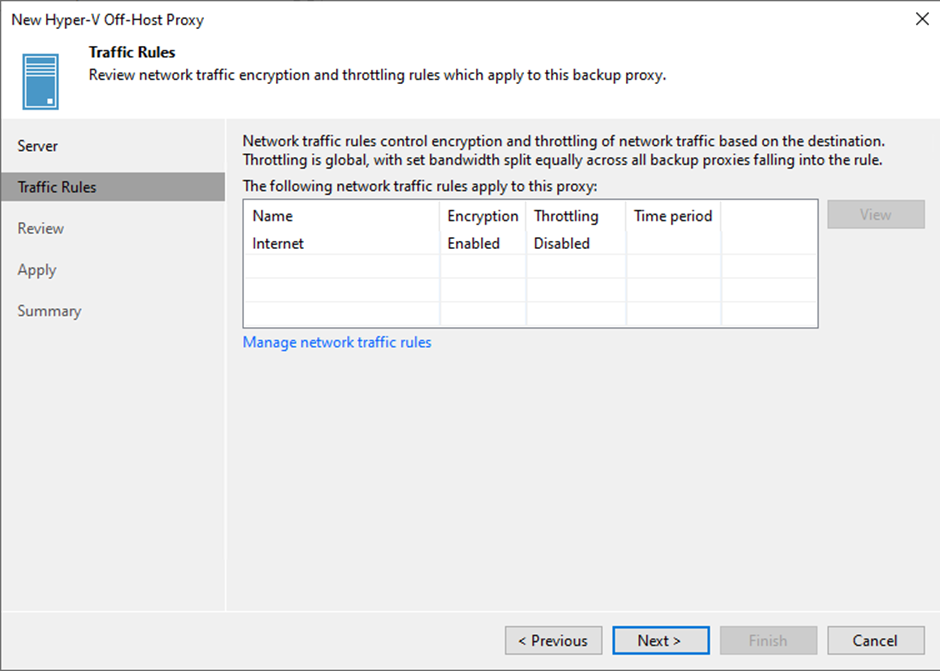Click the Finish button
This screenshot has width=940, height=671.
coord(769,640)
